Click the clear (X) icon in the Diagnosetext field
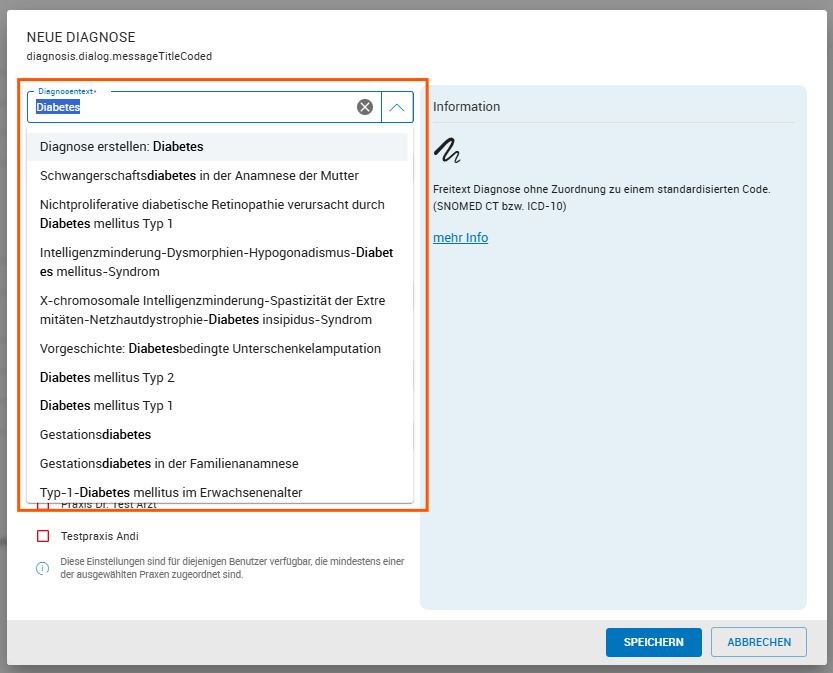 click(x=365, y=106)
